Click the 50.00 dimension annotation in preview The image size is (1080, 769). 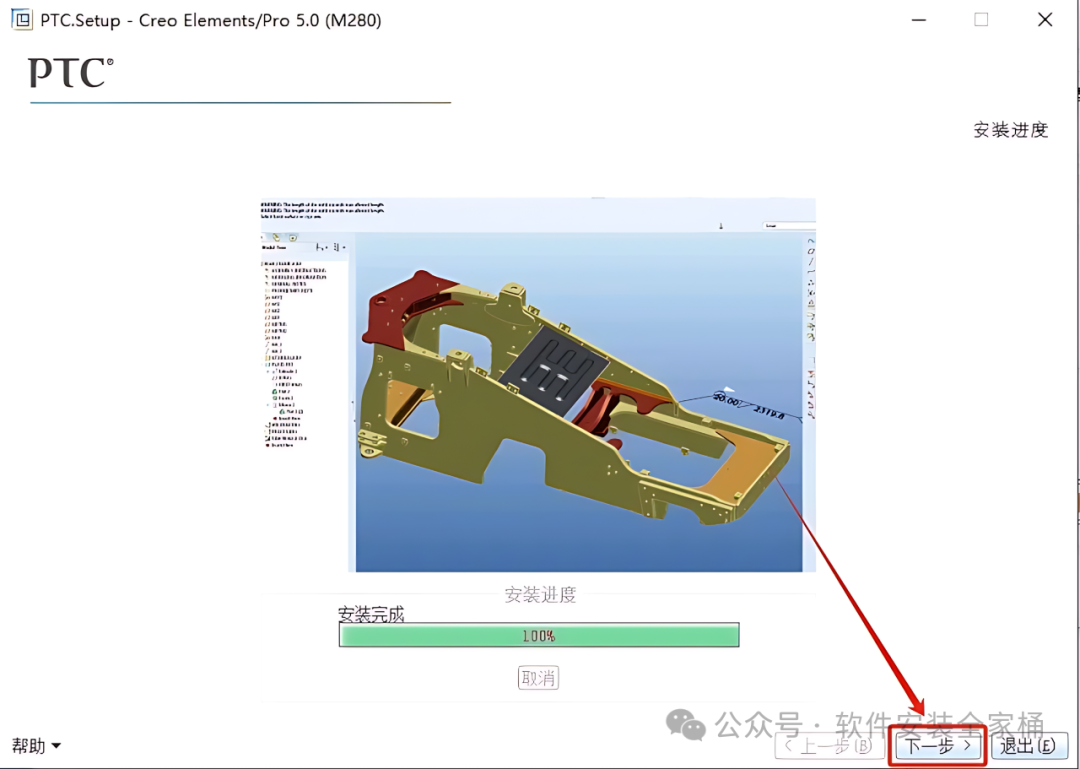click(725, 399)
